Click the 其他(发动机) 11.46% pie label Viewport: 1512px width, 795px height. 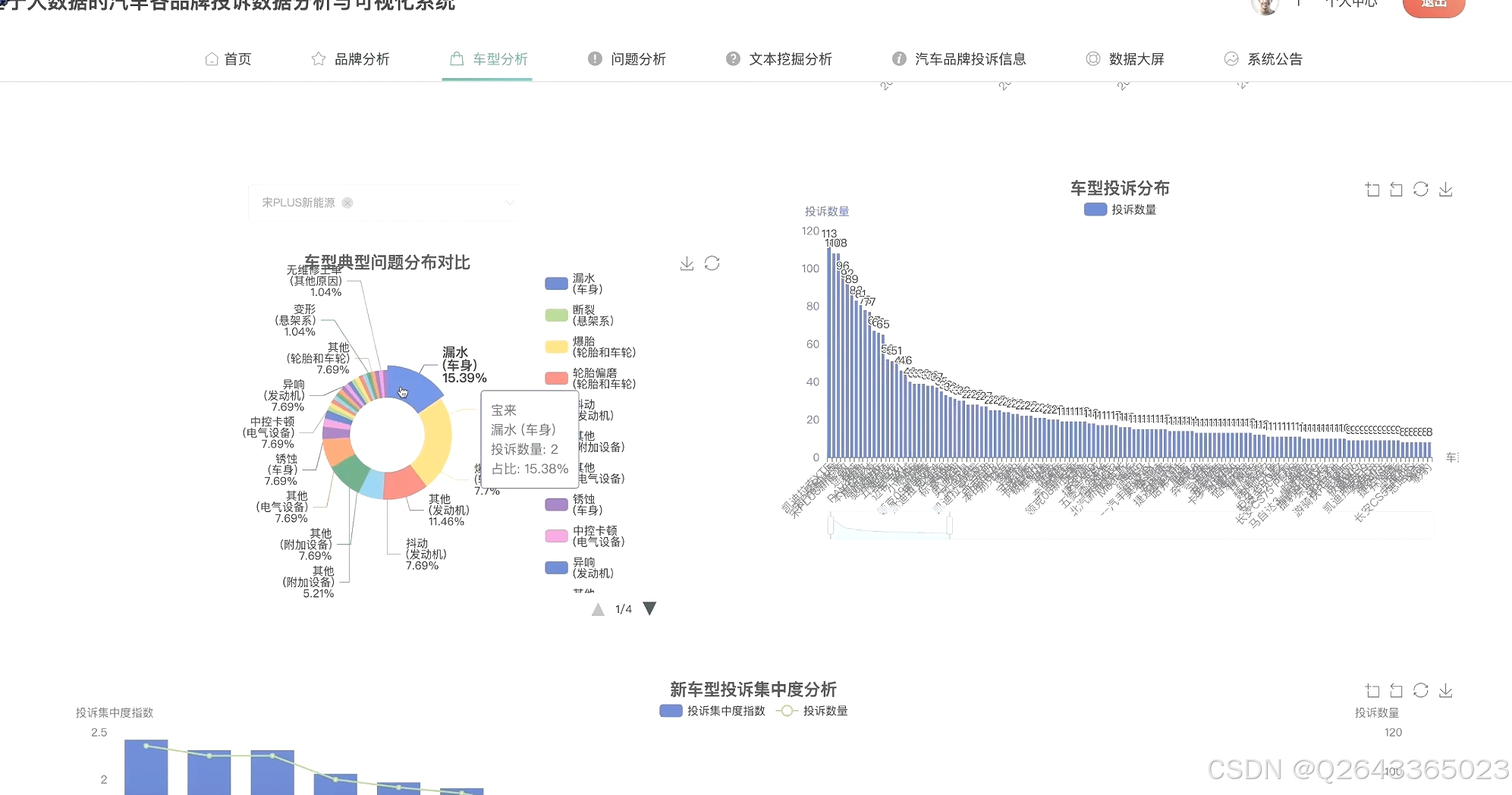(448, 511)
